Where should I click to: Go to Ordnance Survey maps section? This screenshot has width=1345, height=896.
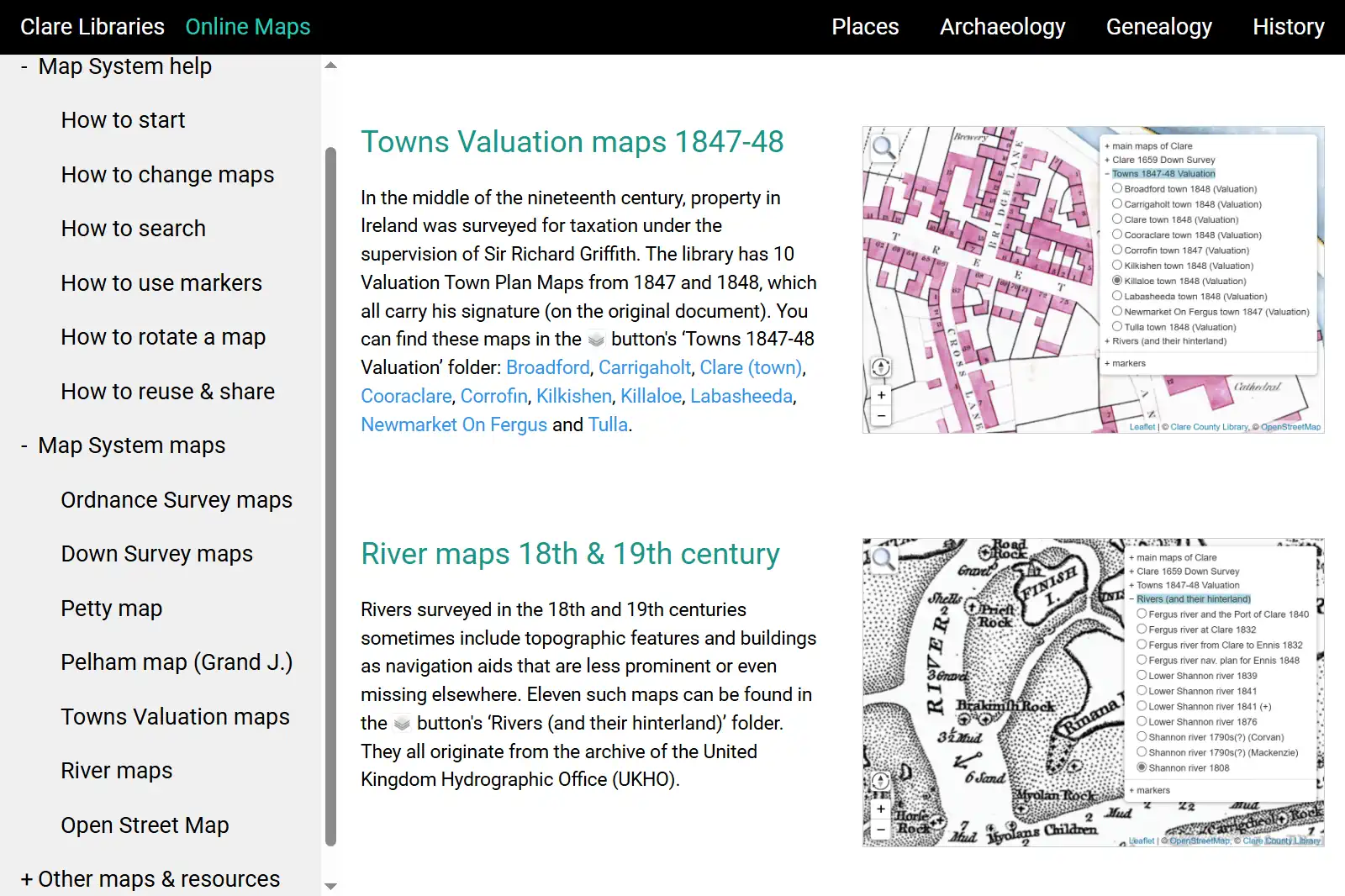pos(177,500)
